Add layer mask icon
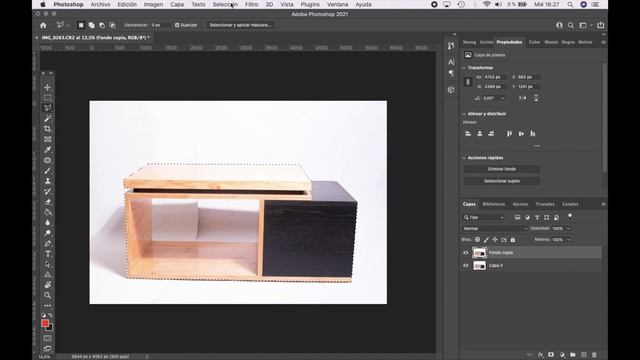640x360 pixels. (551, 355)
